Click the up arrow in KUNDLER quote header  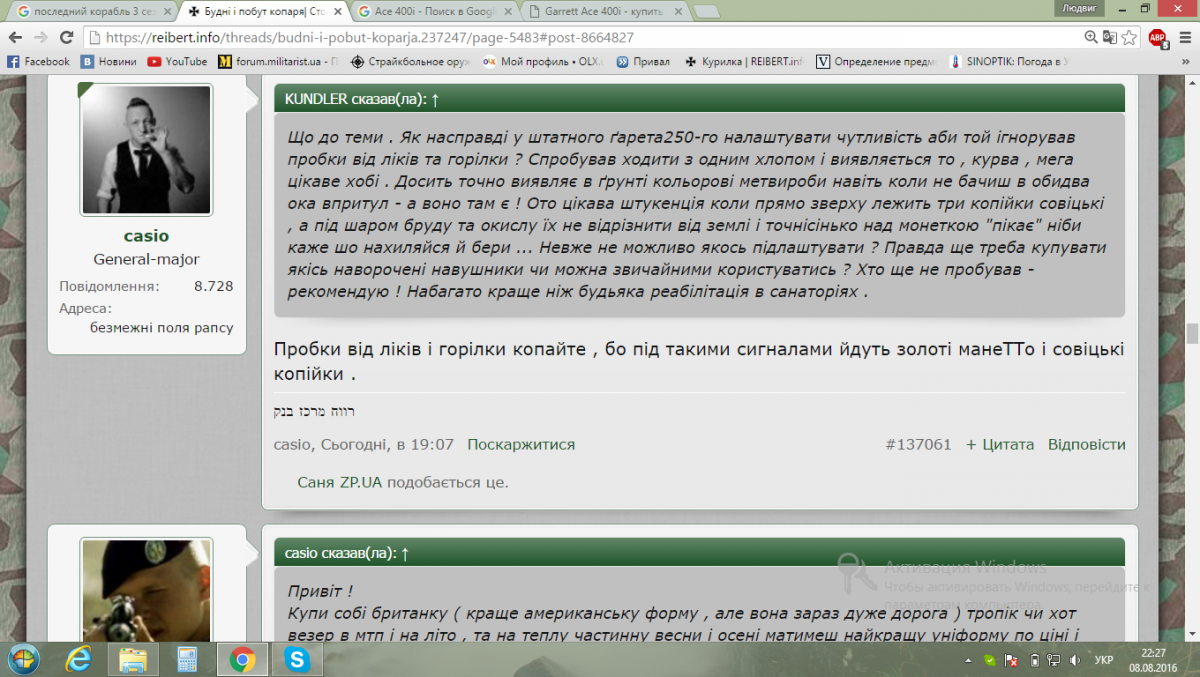[x=435, y=99]
